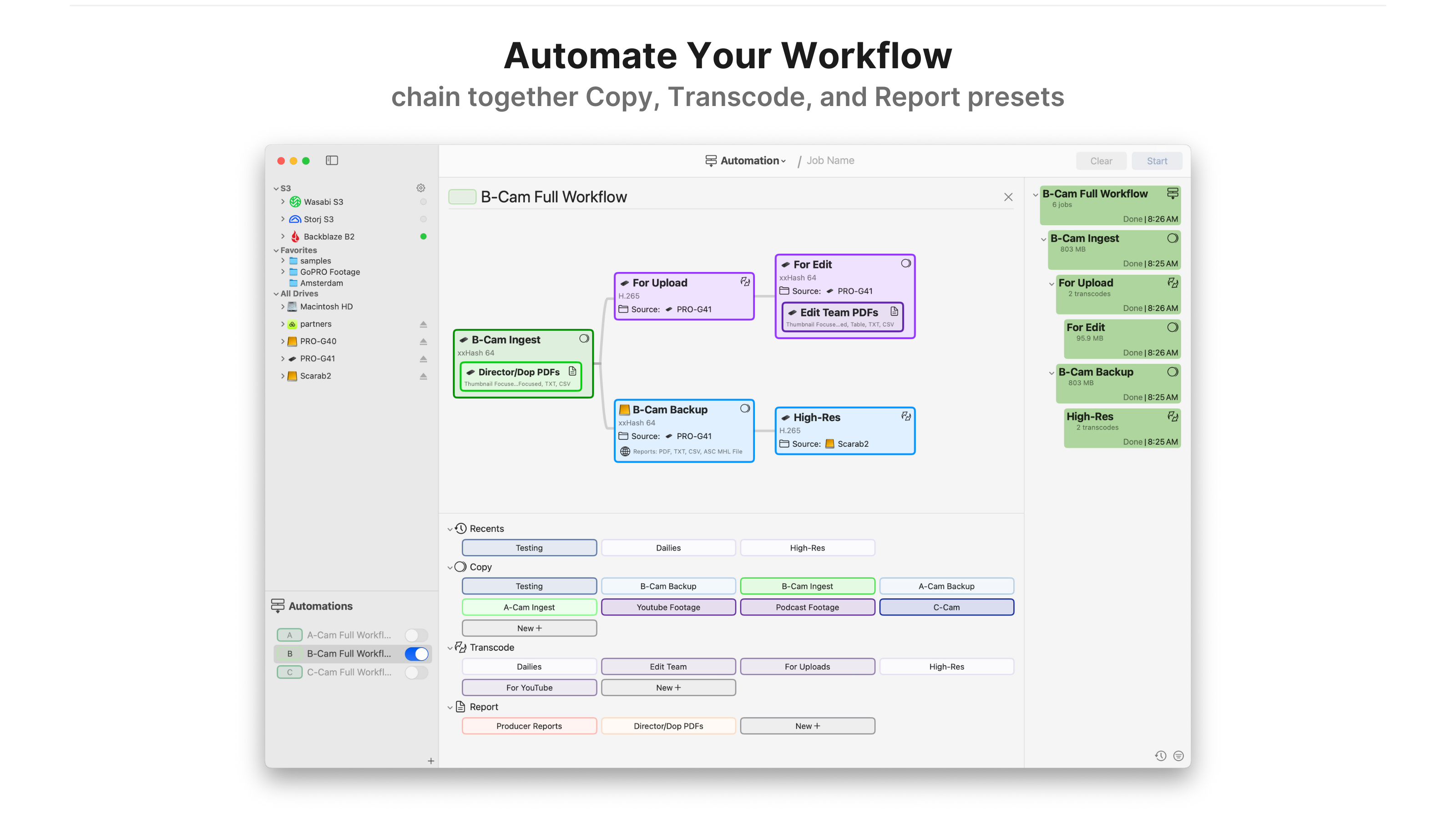
Task: Click report icon on Director/Dop PDFs node
Action: click(x=572, y=371)
